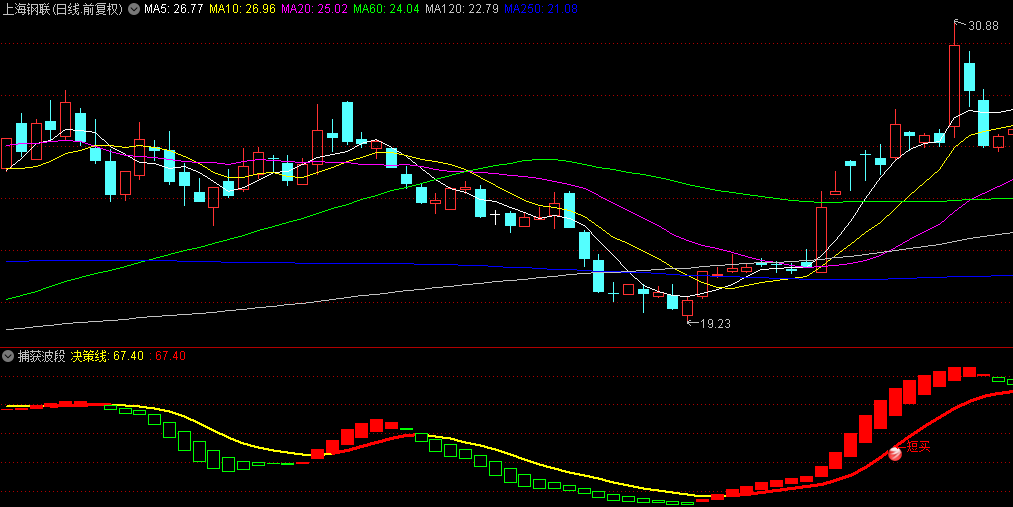Click the MA60: 24.04 label
Screen dimensions: 1013x507
click(x=386, y=9)
